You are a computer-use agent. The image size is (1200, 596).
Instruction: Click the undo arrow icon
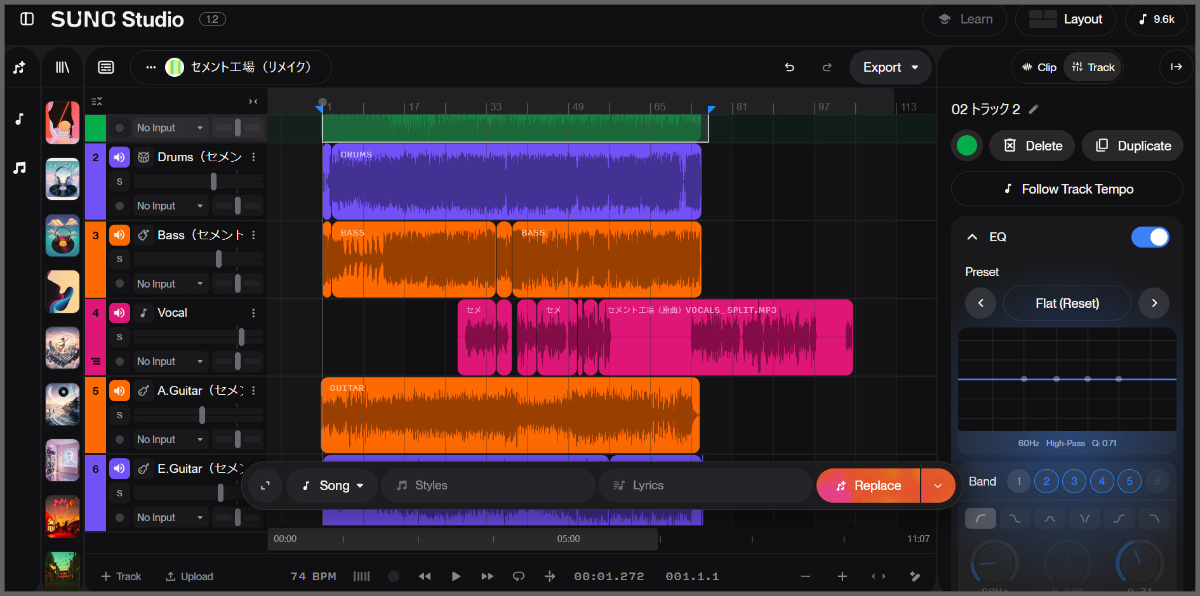pyautogui.click(x=789, y=67)
